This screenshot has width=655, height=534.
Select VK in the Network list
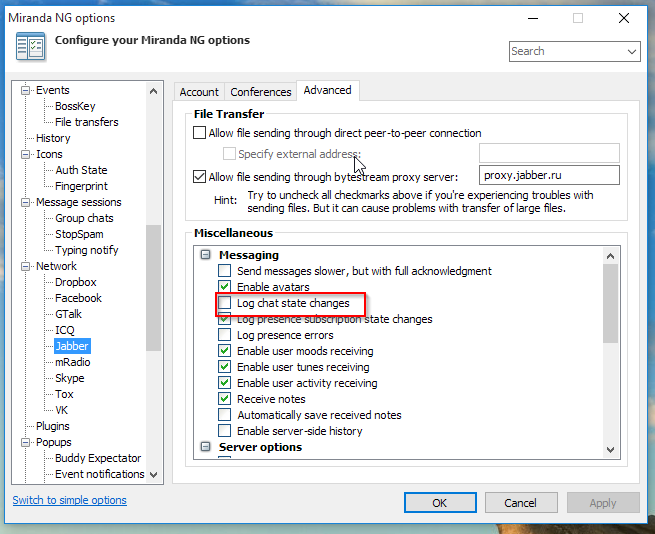click(61, 410)
